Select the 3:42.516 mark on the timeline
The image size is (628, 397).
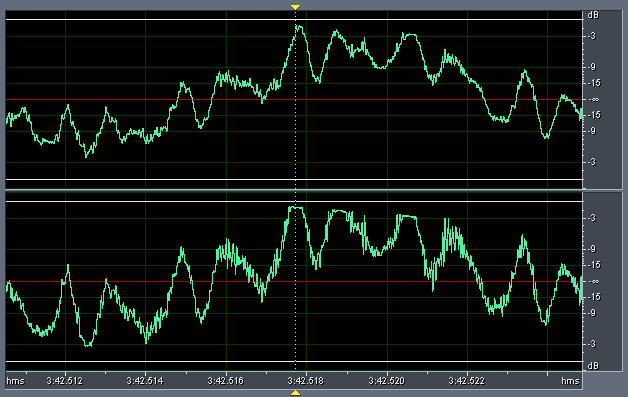225,381
